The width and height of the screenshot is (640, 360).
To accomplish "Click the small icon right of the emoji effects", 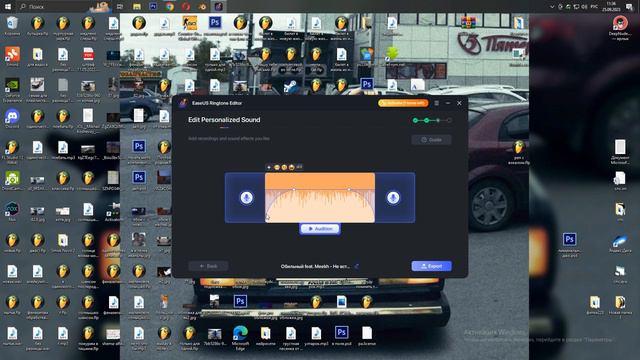I will (x=299, y=167).
